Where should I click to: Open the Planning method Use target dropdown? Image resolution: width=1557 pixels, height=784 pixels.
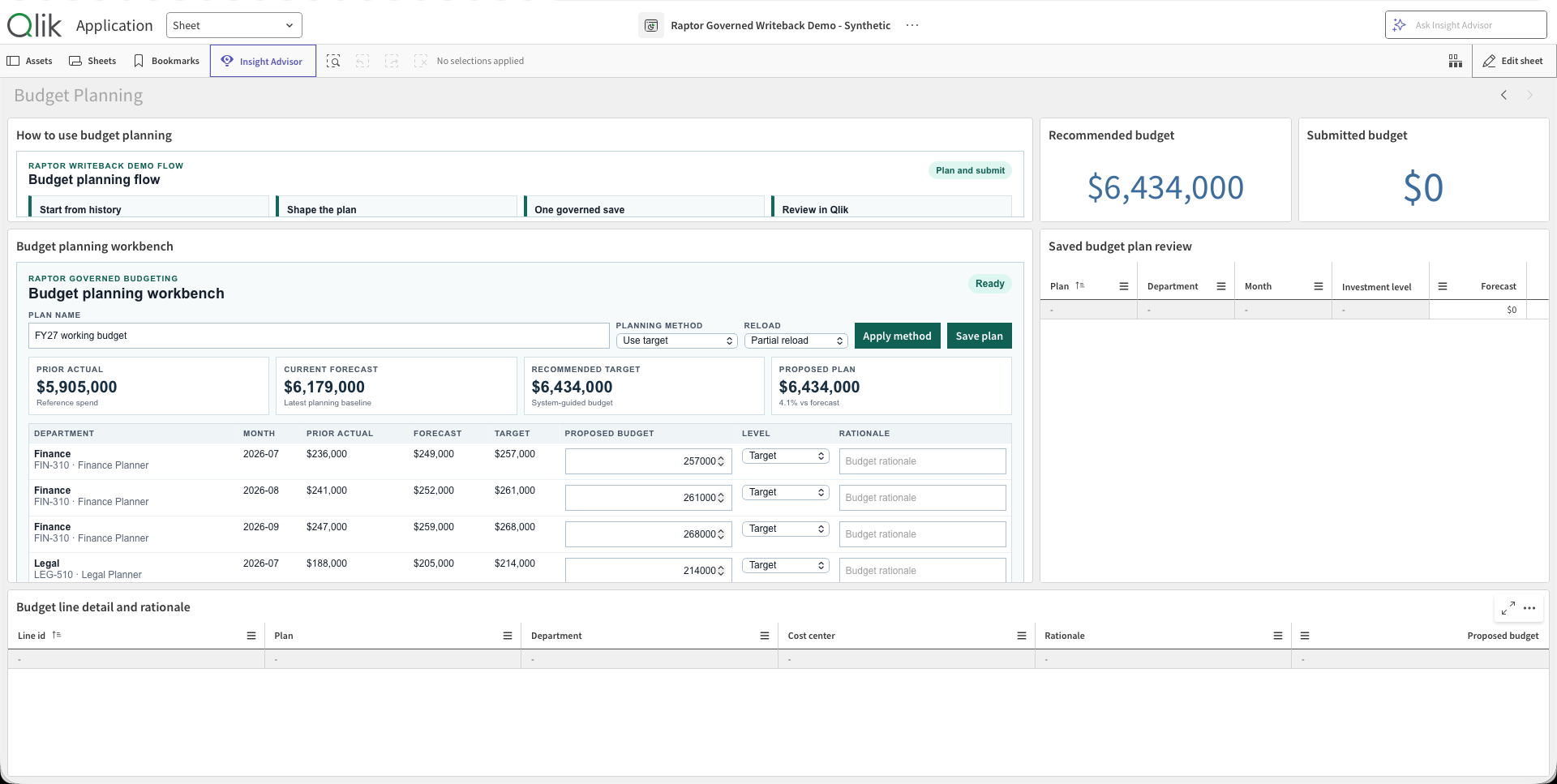pos(677,341)
